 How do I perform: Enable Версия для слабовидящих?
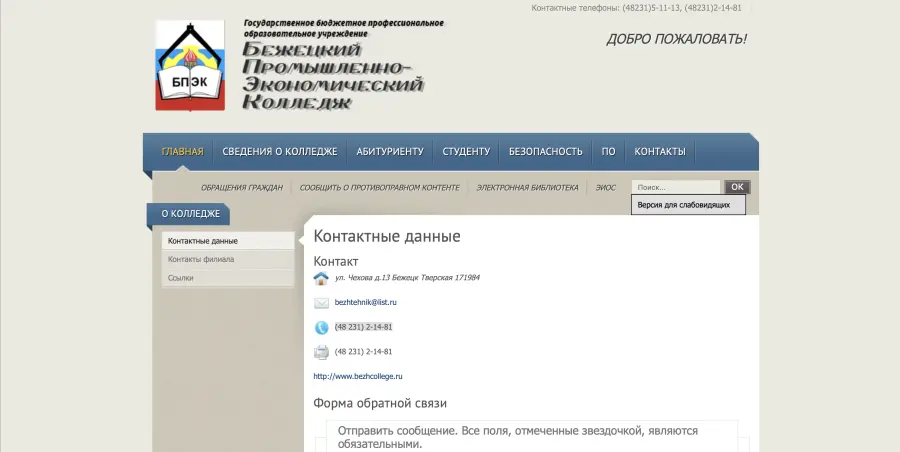(687, 205)
